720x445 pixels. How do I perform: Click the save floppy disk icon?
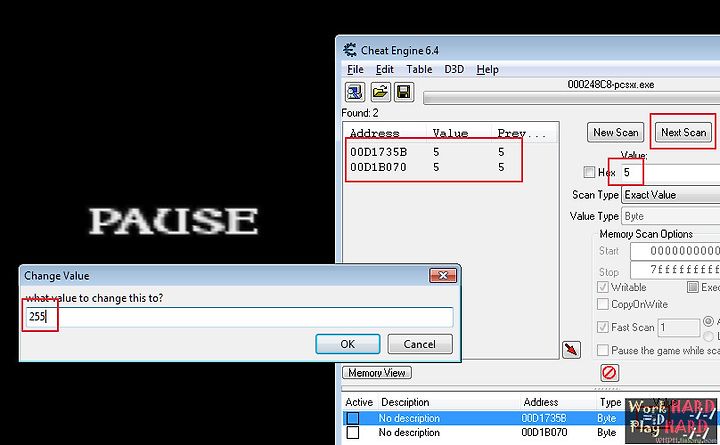pos(404,92)
